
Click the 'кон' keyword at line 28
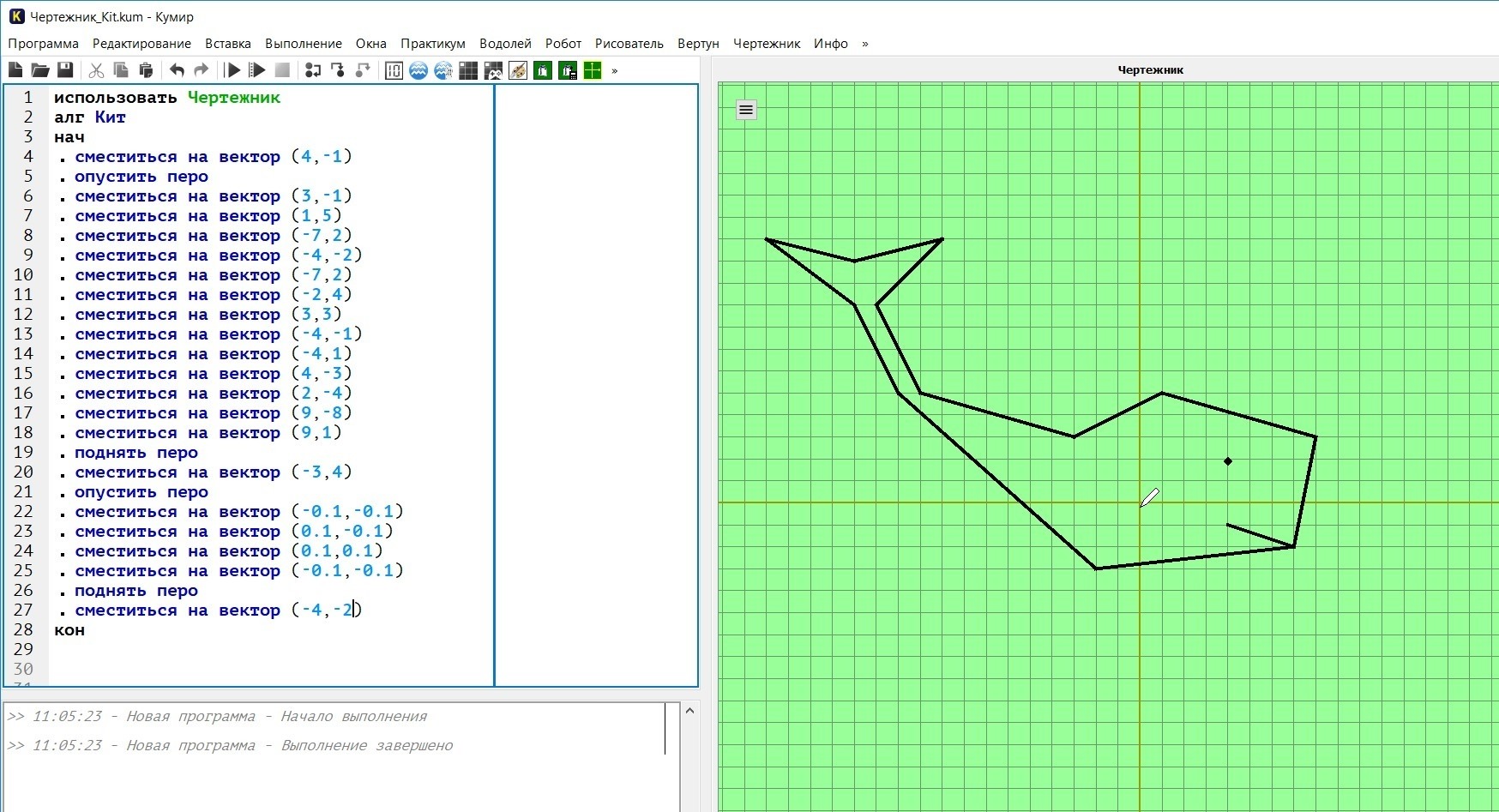69,630
